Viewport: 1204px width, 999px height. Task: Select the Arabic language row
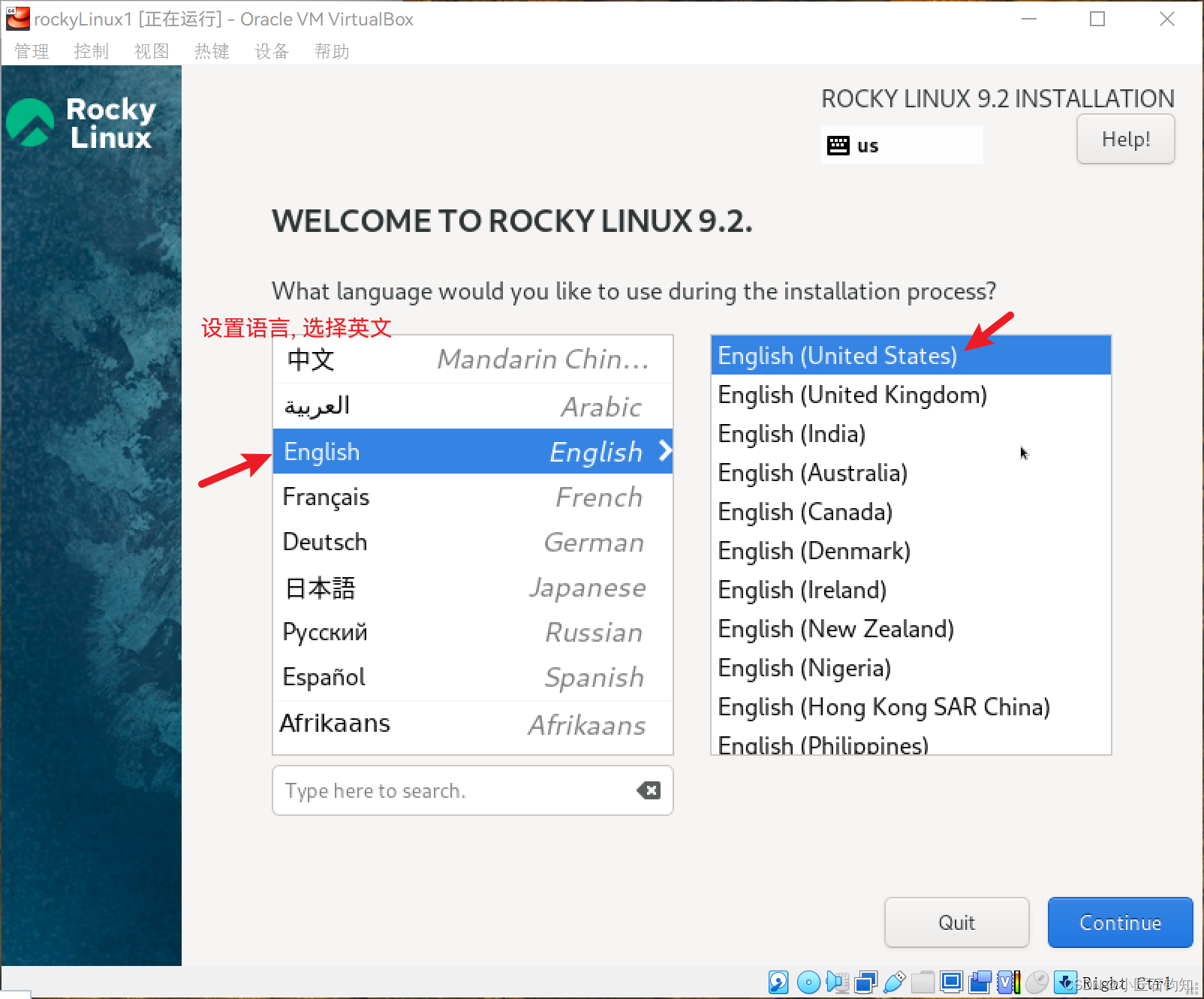coord(473,406)
